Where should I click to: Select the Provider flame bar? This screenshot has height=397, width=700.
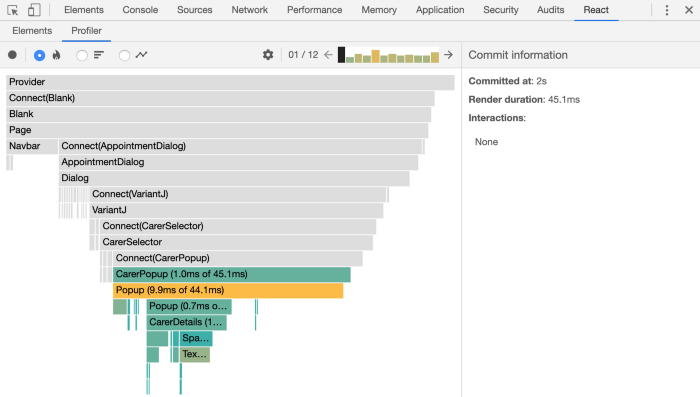(230, 82)
